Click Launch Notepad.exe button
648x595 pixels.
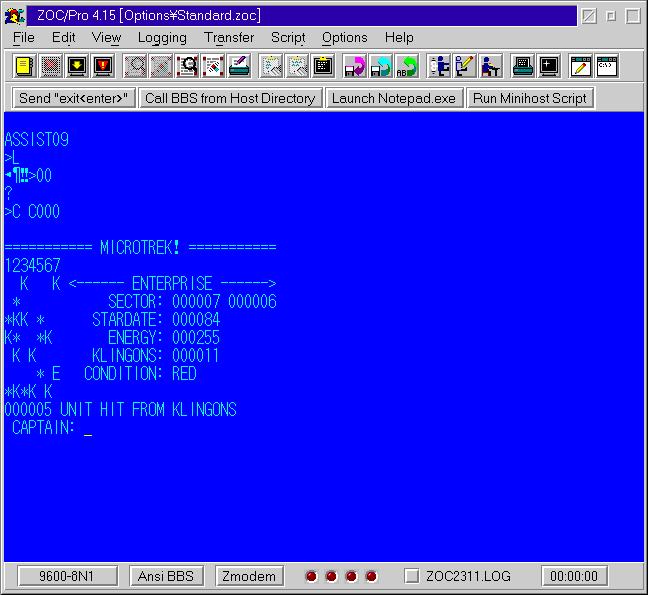394,98
